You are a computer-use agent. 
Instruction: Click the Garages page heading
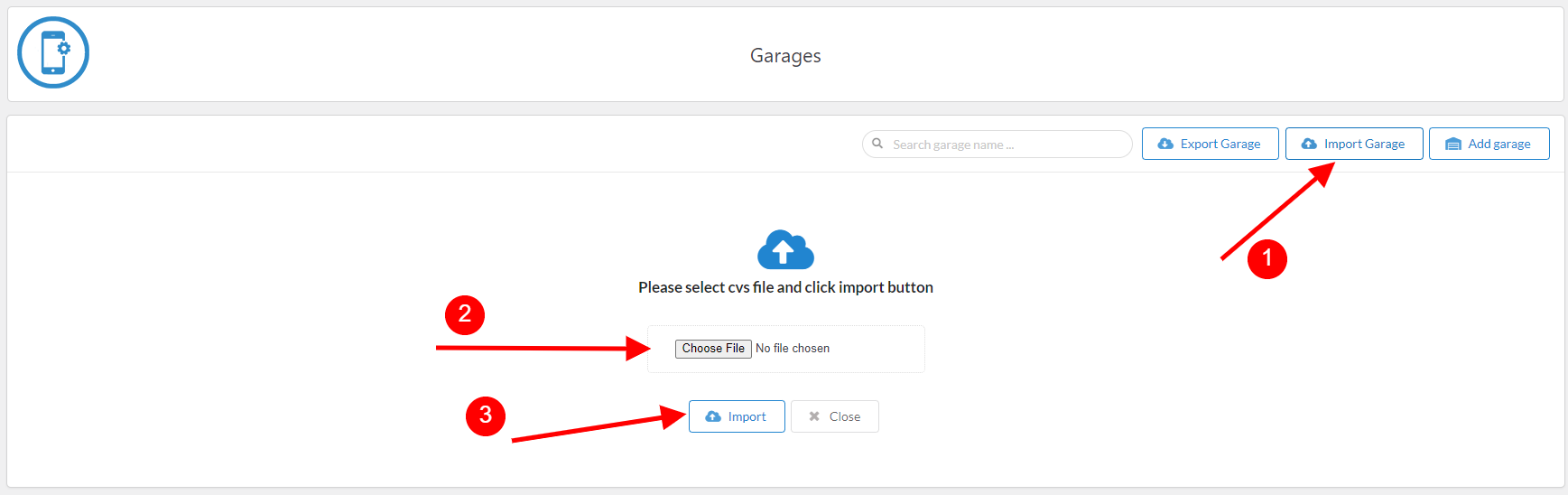785,56
